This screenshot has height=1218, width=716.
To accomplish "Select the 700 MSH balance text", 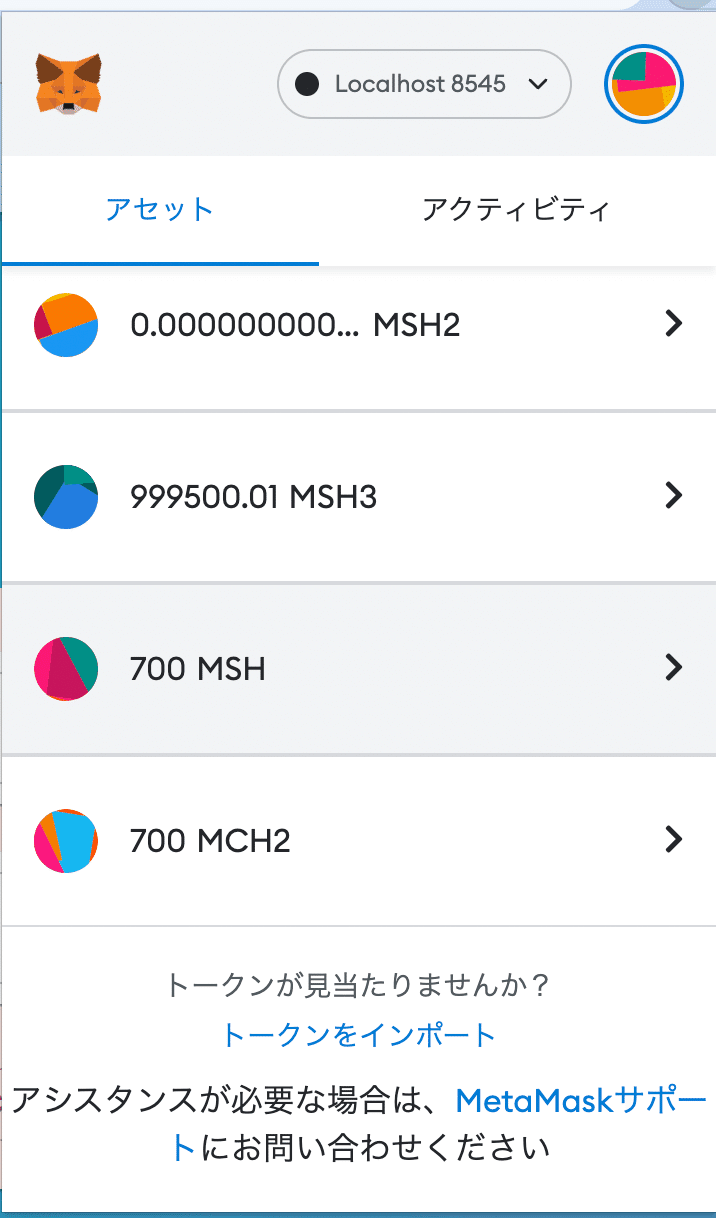I will 198,668.
